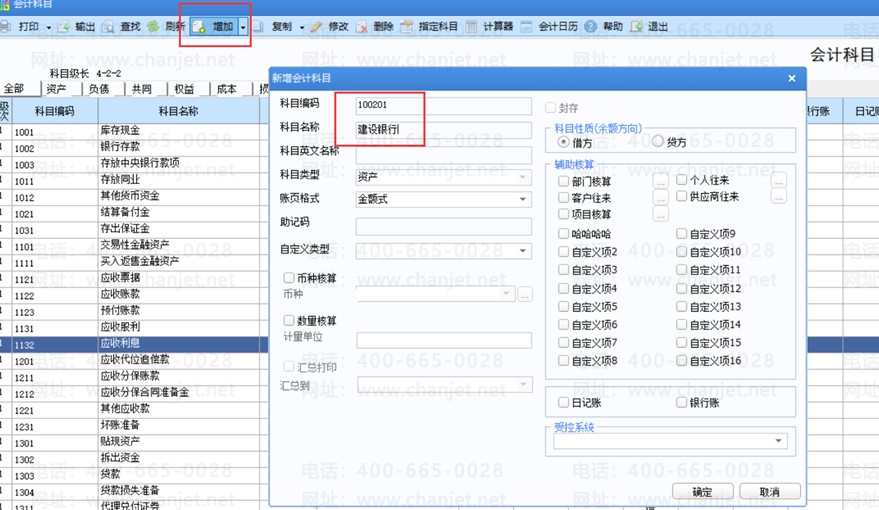This screenshot has width=879, height=510.
Task: Enable the 客户往来 checkbox
Action: pyautogui.click(x=563, y=197)
